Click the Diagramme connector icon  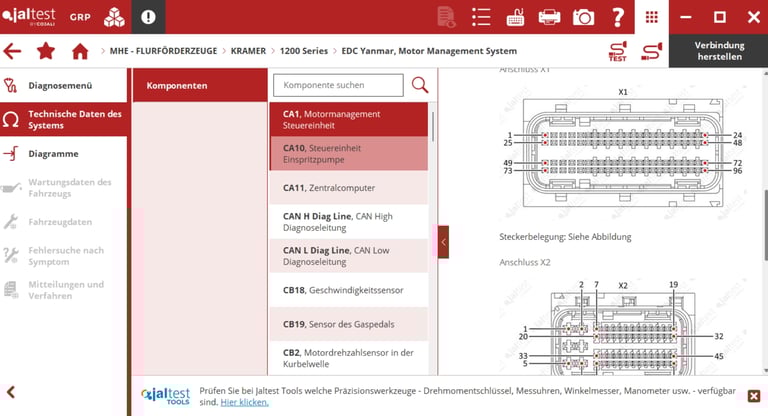10,153
